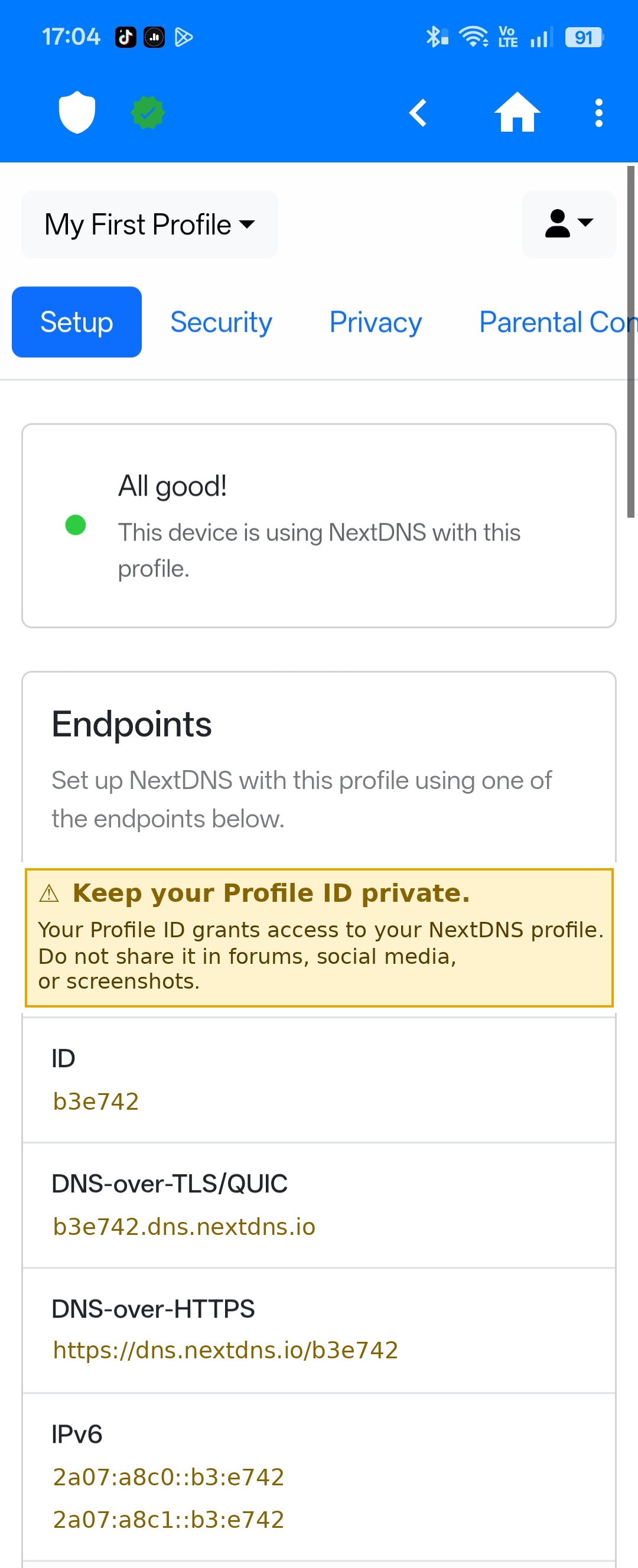
Task: Tap the warning triangle in the yellow banner
Action: coord(48,892)
